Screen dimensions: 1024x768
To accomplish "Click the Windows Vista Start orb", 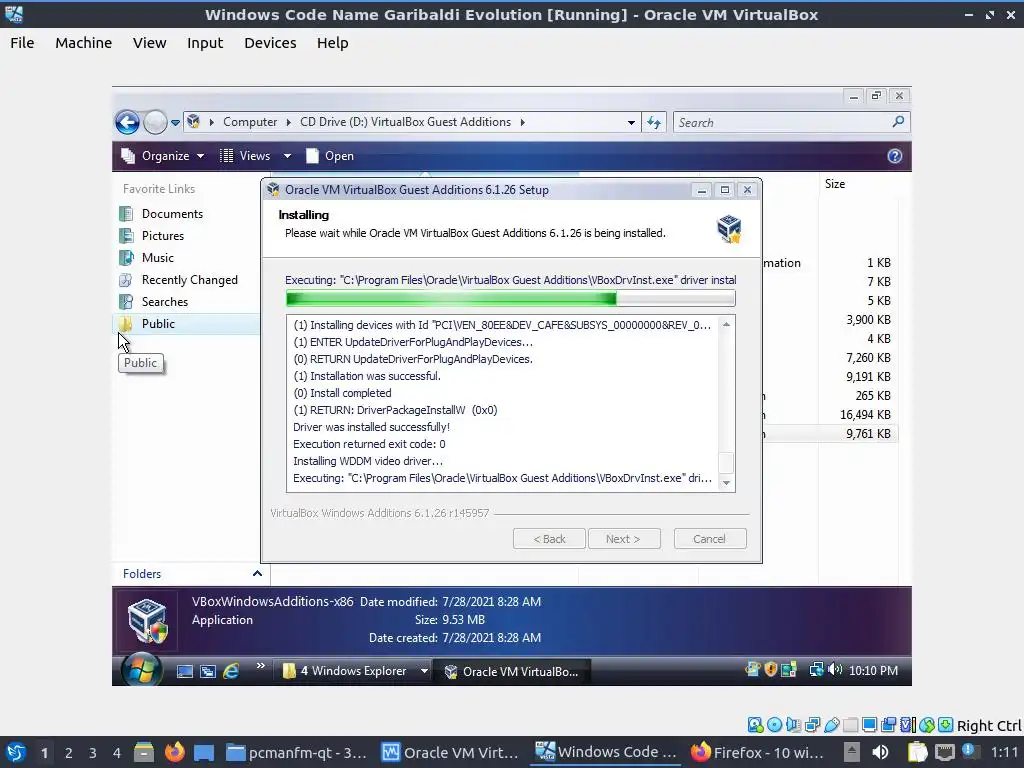I will click(x=141, y=670).
